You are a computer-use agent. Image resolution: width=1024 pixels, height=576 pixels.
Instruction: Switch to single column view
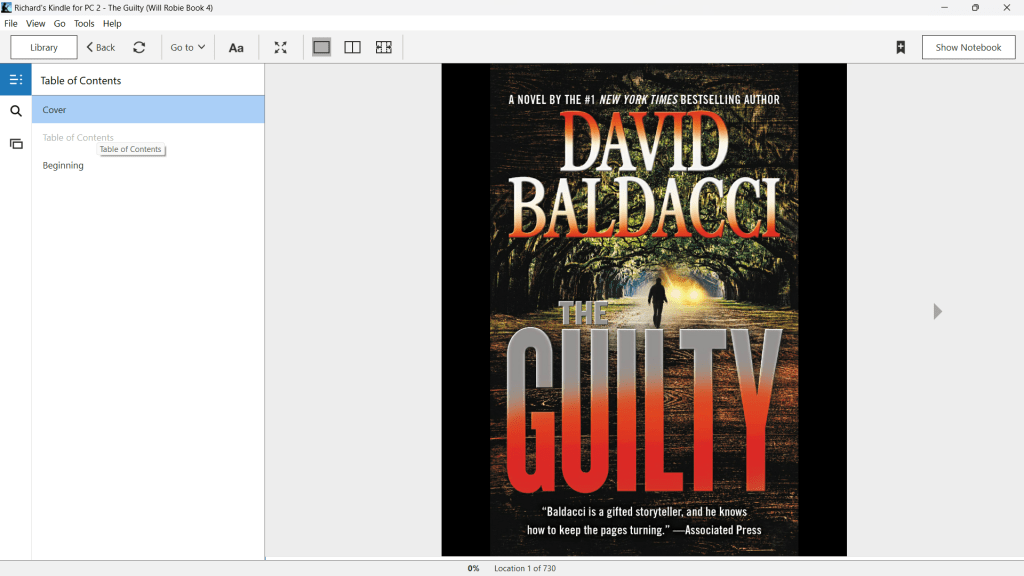click(x=321, y=47)
